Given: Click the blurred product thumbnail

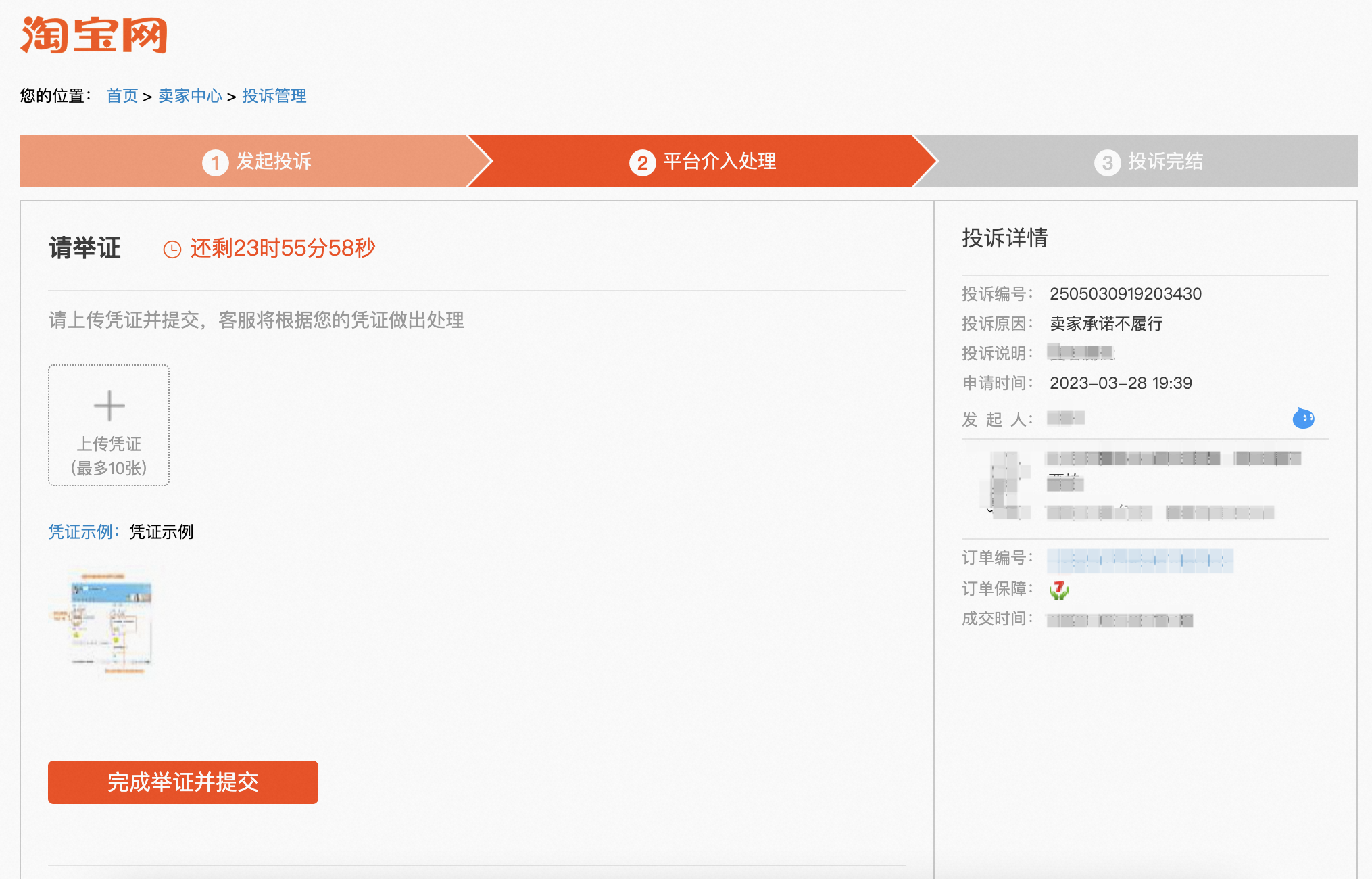Looking at the screenshot, I should tap(1006, 485).
